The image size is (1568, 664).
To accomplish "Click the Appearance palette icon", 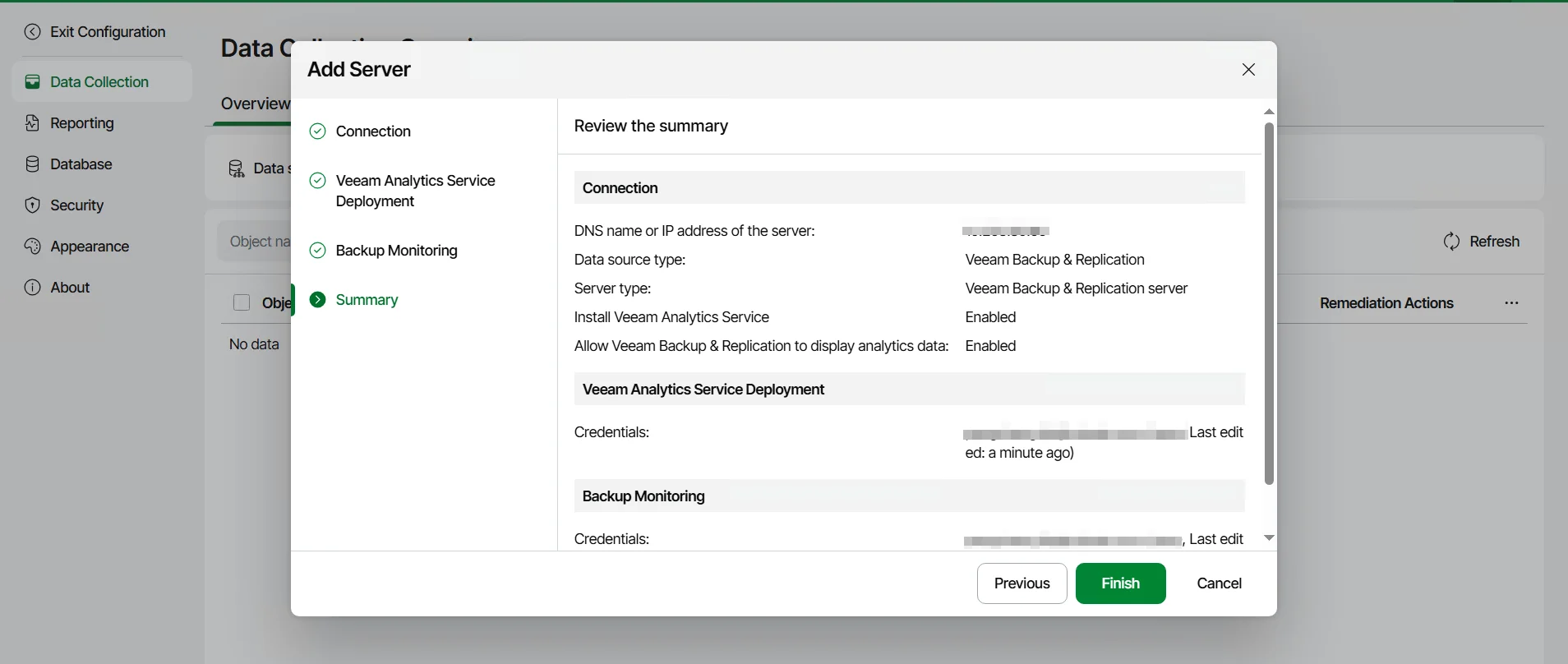I will 32,247.
